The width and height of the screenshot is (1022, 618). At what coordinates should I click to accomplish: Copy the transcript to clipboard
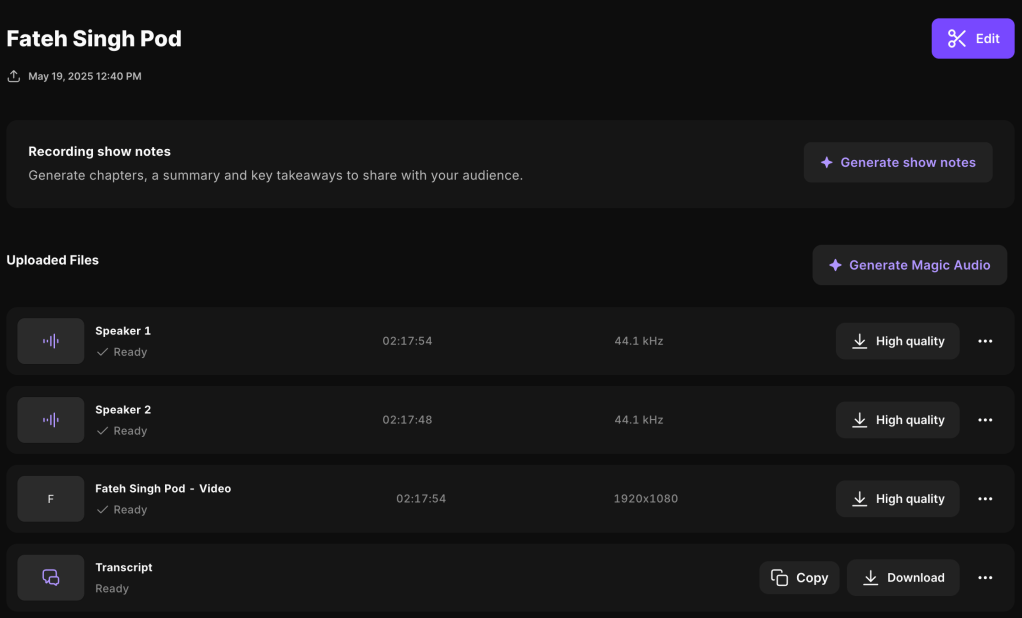pyautogui.click(x=799, y=578)
